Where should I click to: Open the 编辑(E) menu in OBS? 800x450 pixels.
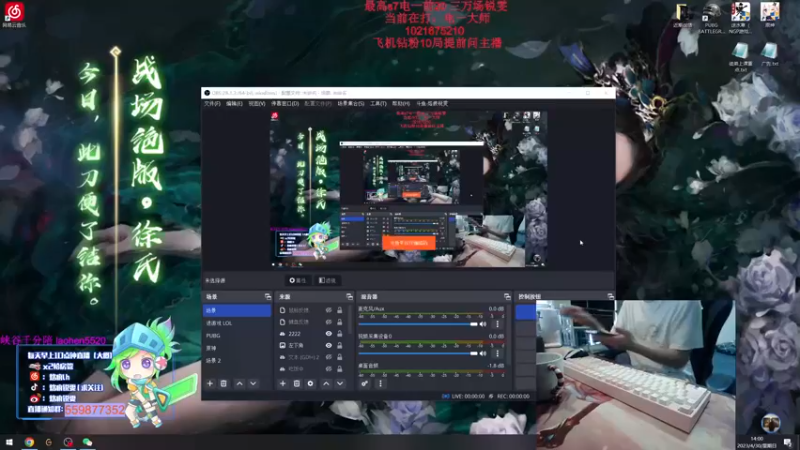(234, 104)
